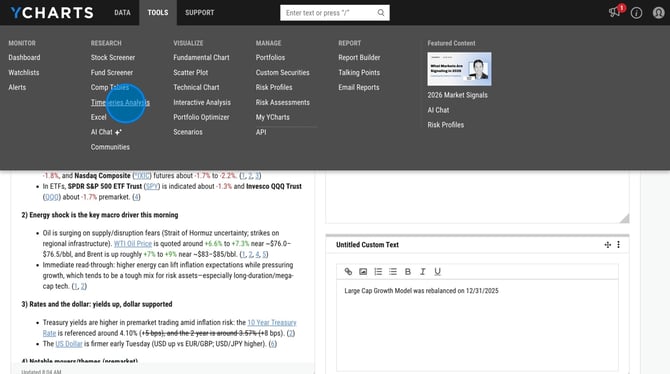
Task: Open the announcements megaphone icon
Action: coord(614,12)
